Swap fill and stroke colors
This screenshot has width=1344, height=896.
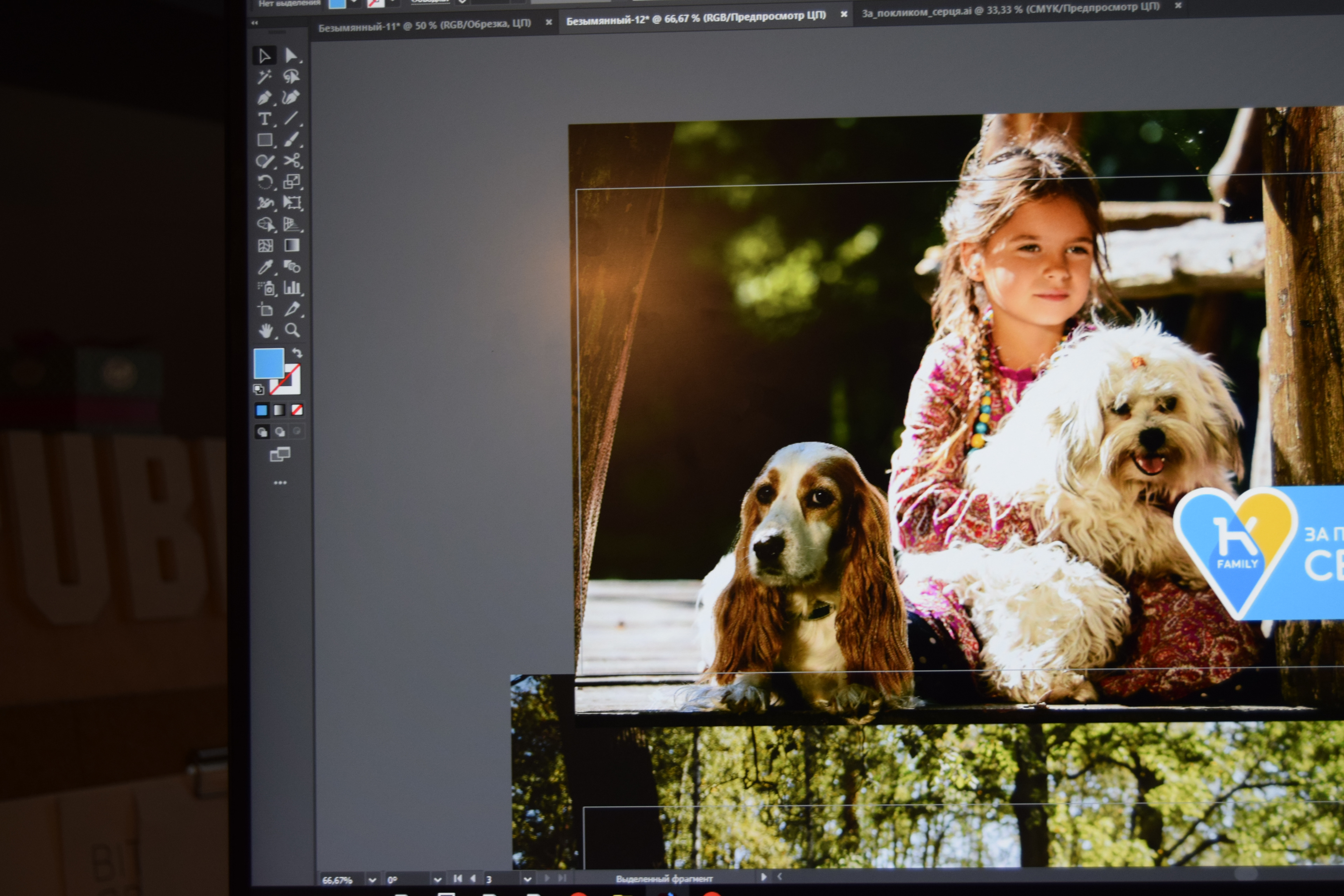click(297, 353)
